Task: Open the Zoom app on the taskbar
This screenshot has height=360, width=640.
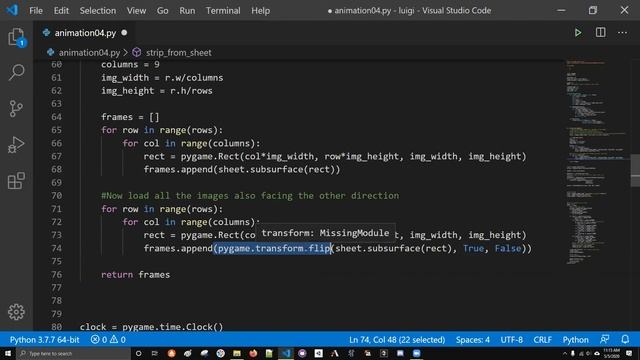Action: pos(416,353)
